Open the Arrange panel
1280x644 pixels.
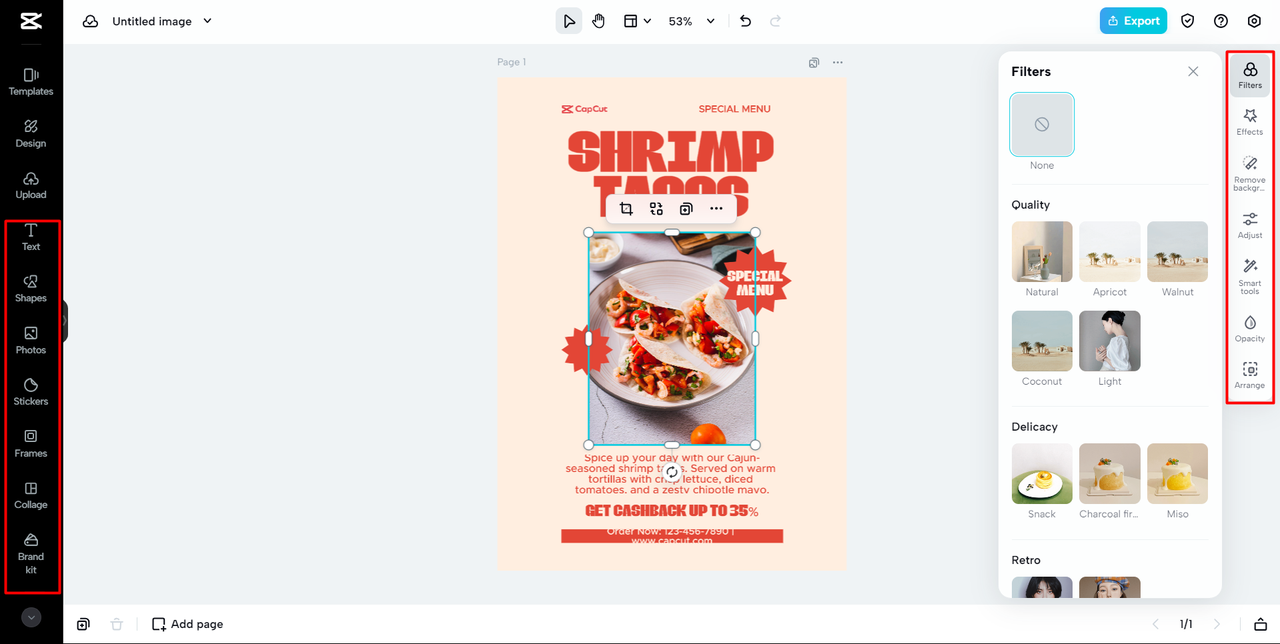pos(1250,375)
